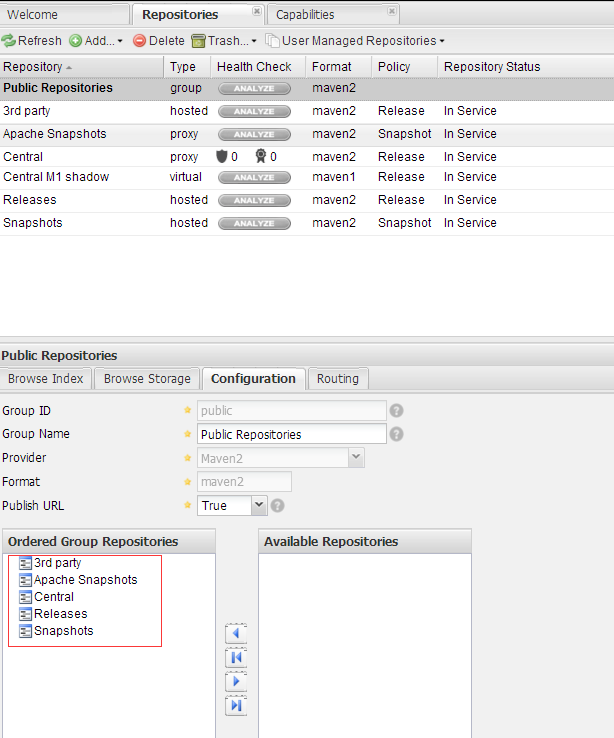614x738 pixels.
Task: Select 3rd party in Ordered Group Repositories
Action: coord(50,563)
